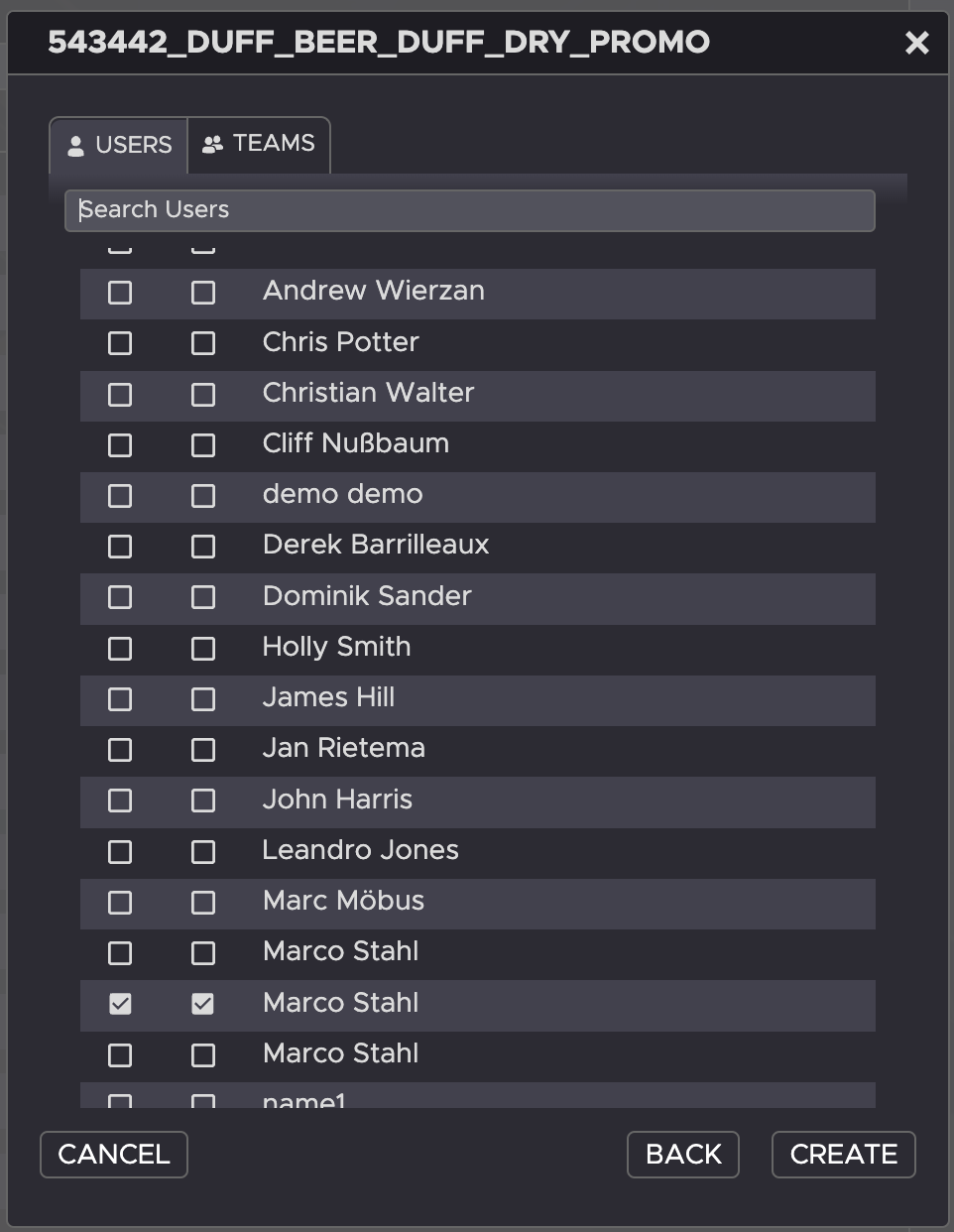954x1232 pixels.
Task: Check the right checkbox for Derek Barrilleaux
Action: (x=203, y=547)
